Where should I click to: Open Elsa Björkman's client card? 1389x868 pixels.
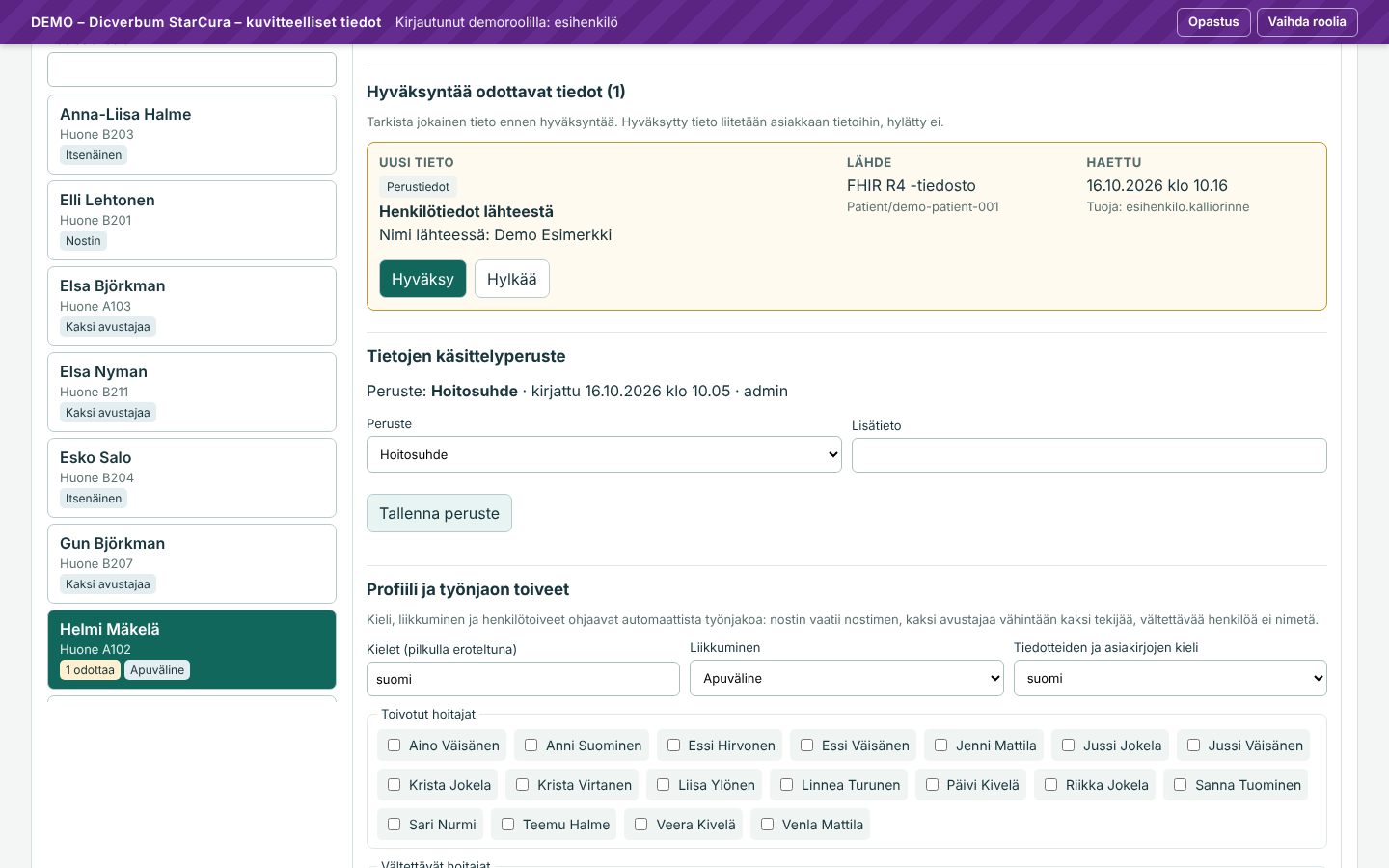pyautogui.click(x=192, y=306)
